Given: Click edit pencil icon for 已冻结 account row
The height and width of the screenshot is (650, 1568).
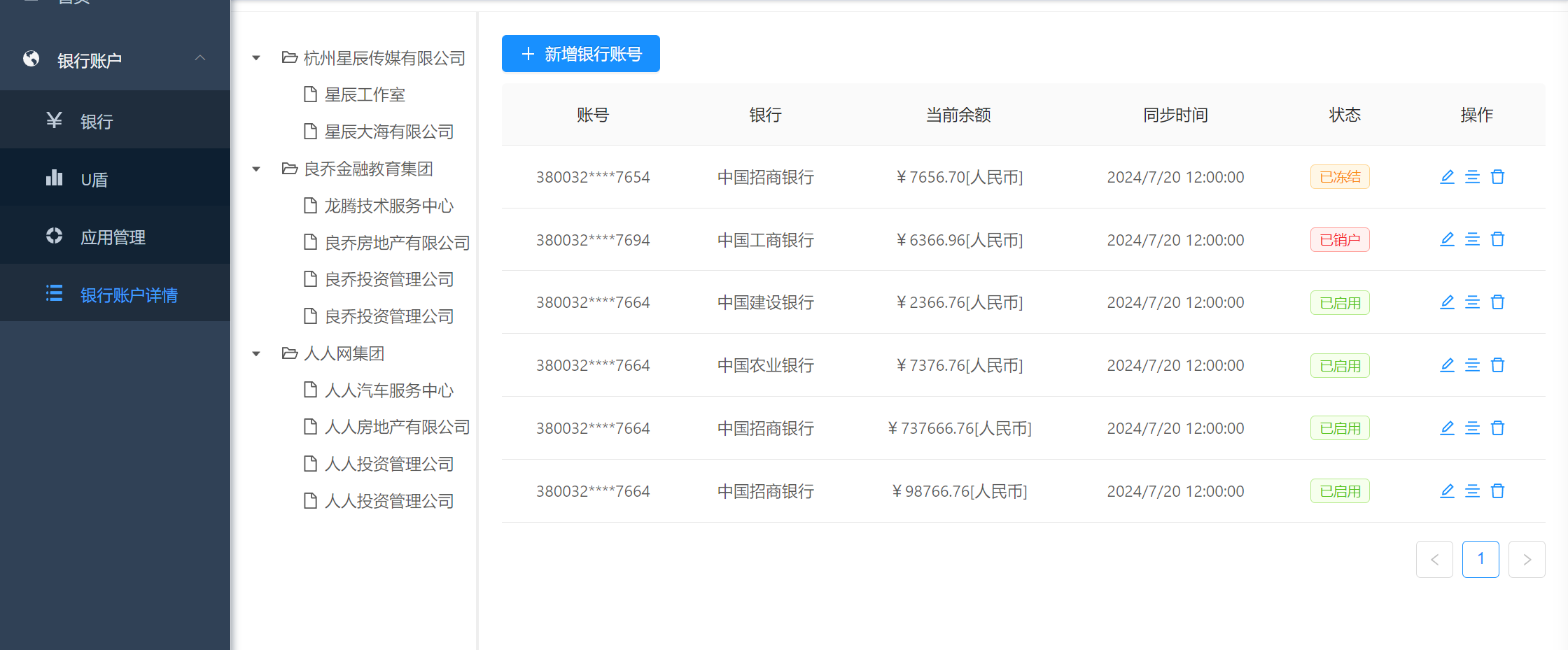Looking at the screenshot, I should tap(1447, 177).
